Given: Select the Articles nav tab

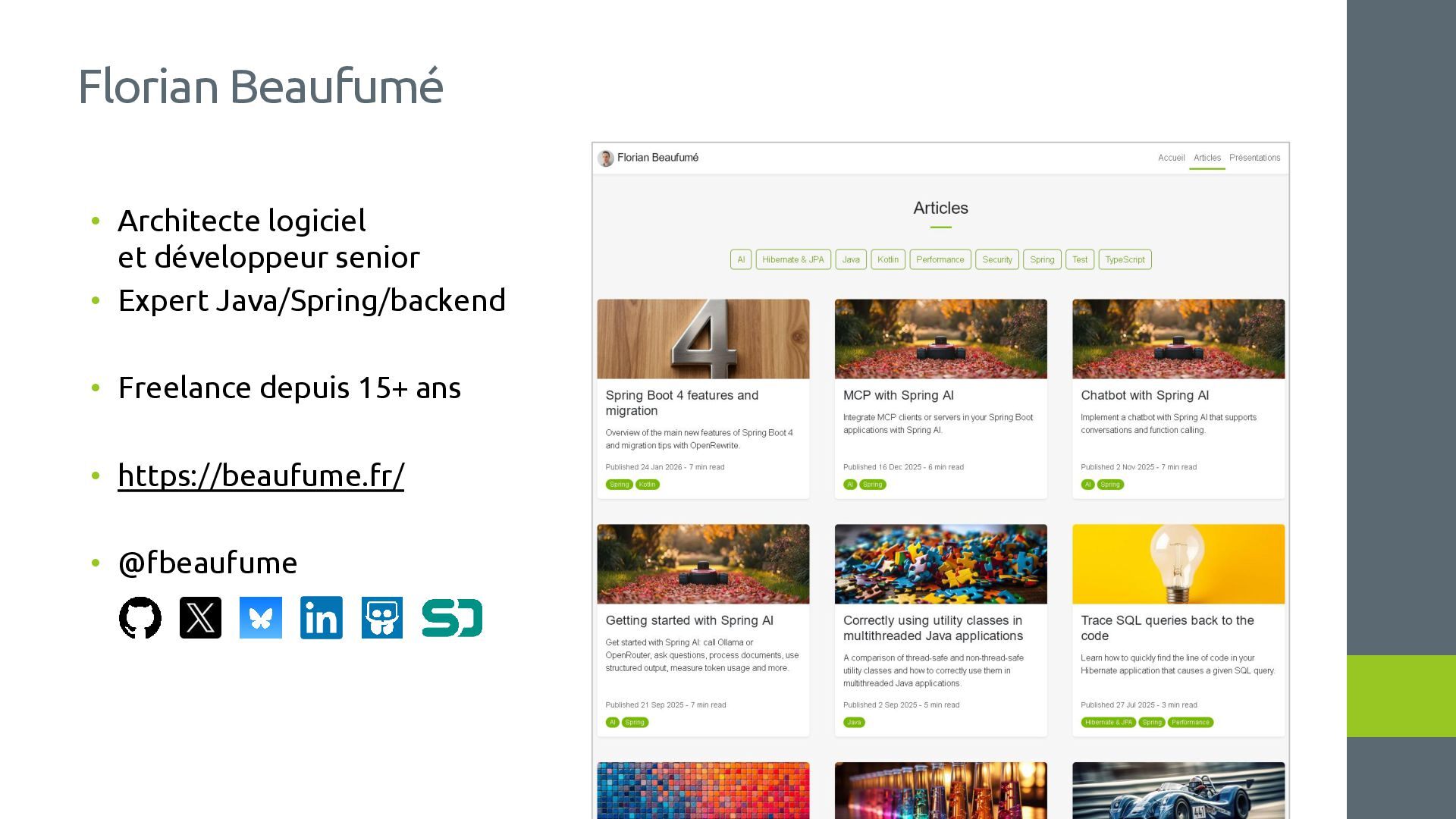Looking at the screenshot, I should pos(1207,158).
